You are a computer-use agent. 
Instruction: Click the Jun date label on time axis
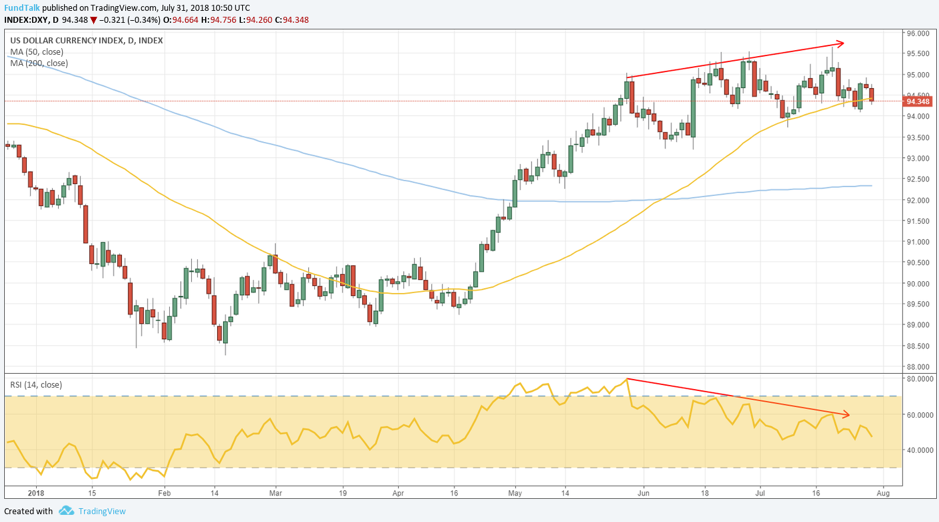643,493
